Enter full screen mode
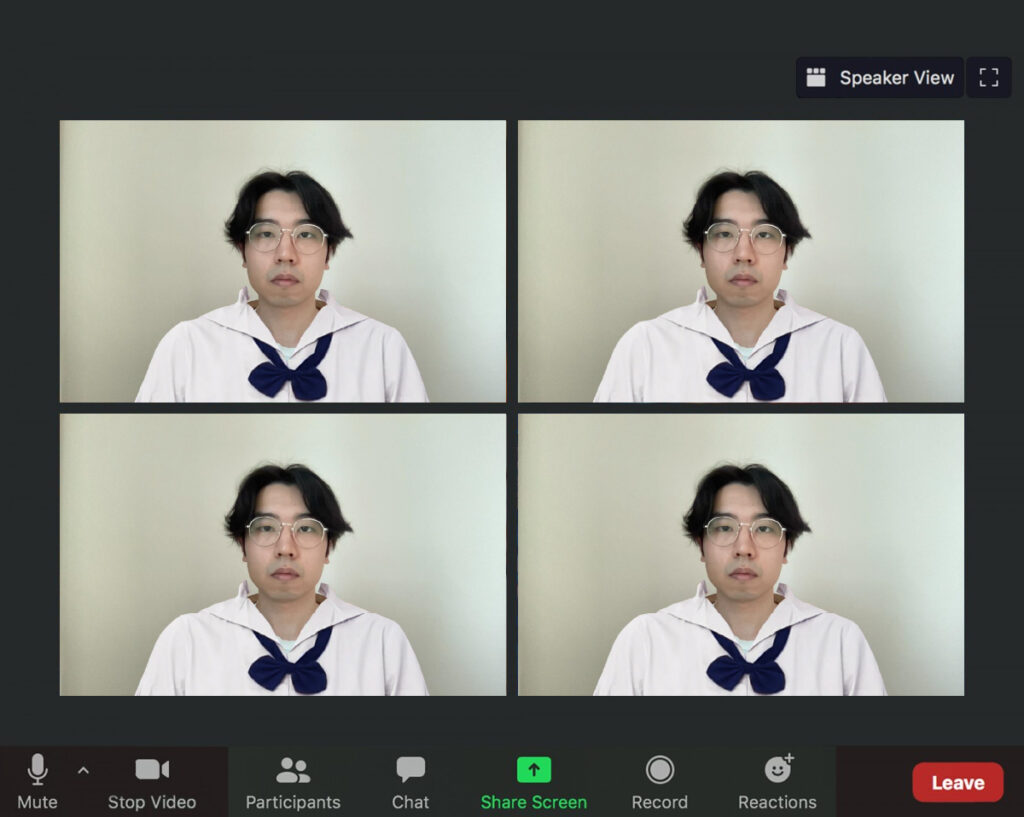 coord(989,78)
